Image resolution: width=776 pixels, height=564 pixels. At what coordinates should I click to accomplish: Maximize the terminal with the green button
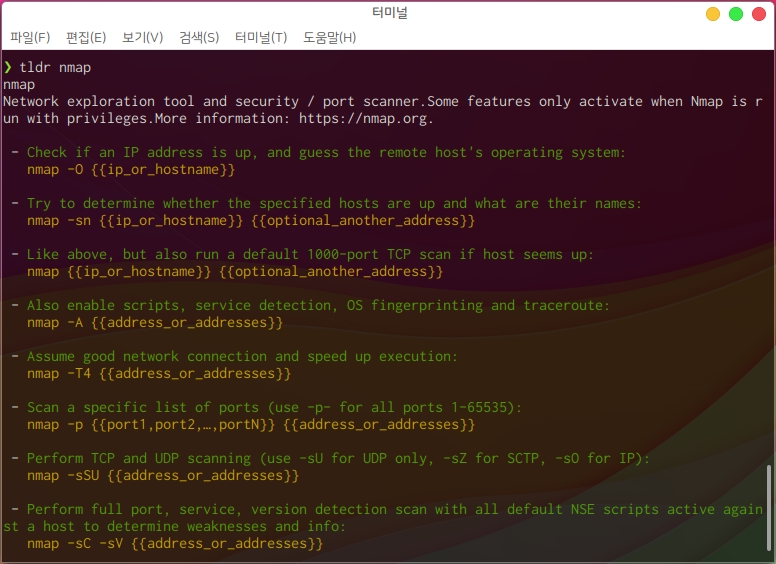pos(736,14)
